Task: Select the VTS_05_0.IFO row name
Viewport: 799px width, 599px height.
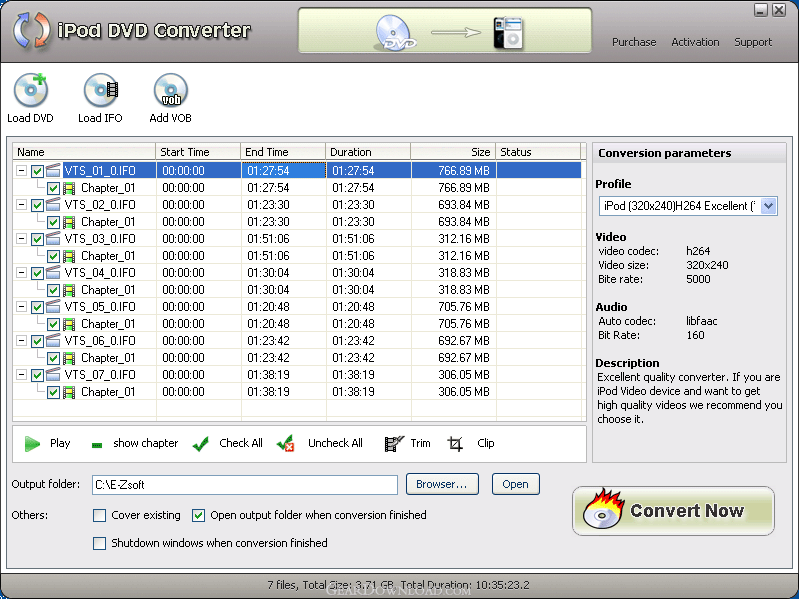Action: coord(100,307)
